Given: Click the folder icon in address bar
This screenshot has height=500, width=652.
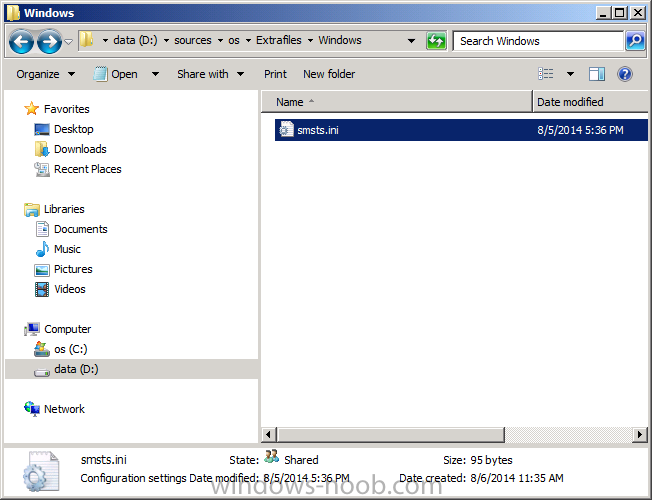Looking at the screenshot, I should point(86,40).
